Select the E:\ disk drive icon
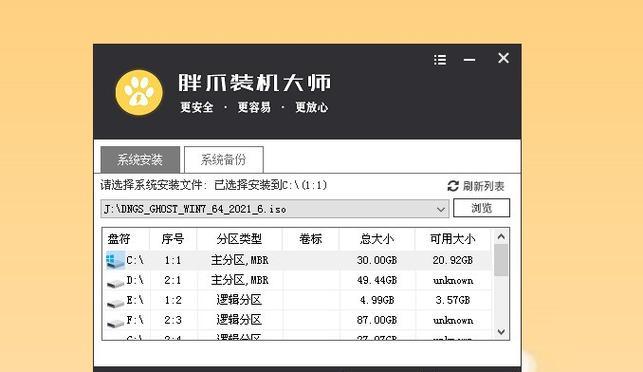The height and width of the screenshot is (372, 643). coord(115,303)
